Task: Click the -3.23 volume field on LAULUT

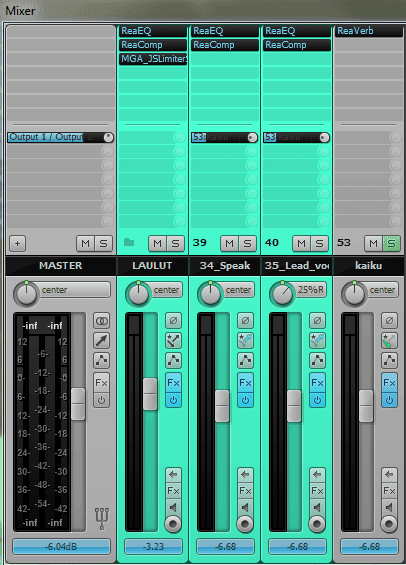Action: 153,547
